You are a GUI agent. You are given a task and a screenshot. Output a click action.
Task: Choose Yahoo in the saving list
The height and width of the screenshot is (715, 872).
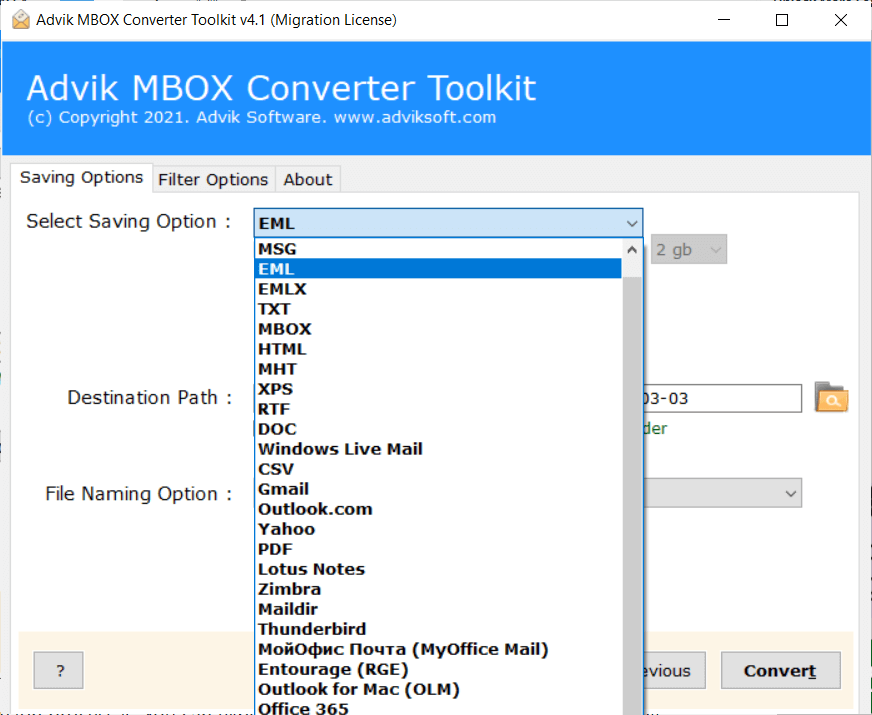(x=438, y=529)
